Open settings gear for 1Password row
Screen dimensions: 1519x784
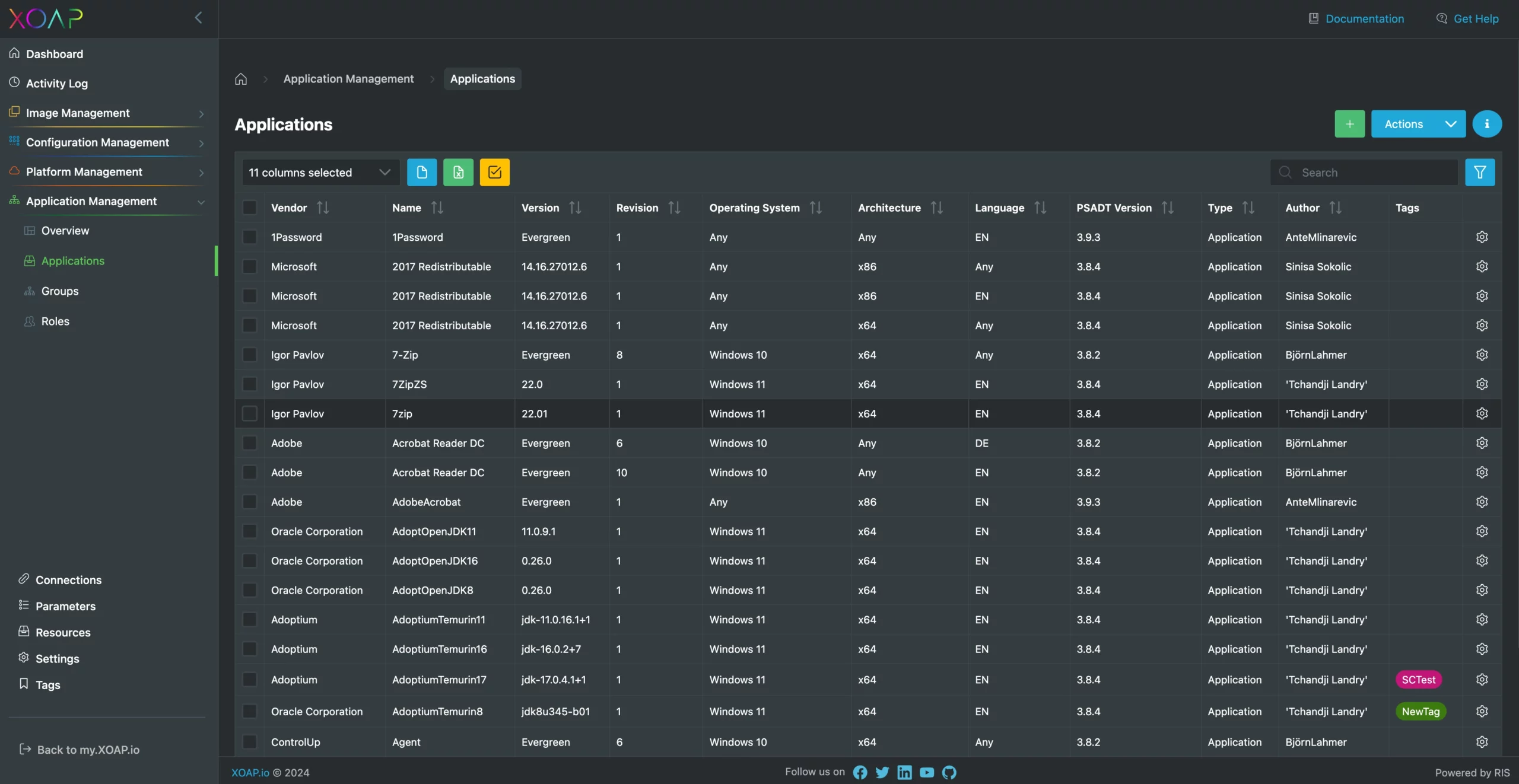pyautogui.click(x=1482, y=237)
